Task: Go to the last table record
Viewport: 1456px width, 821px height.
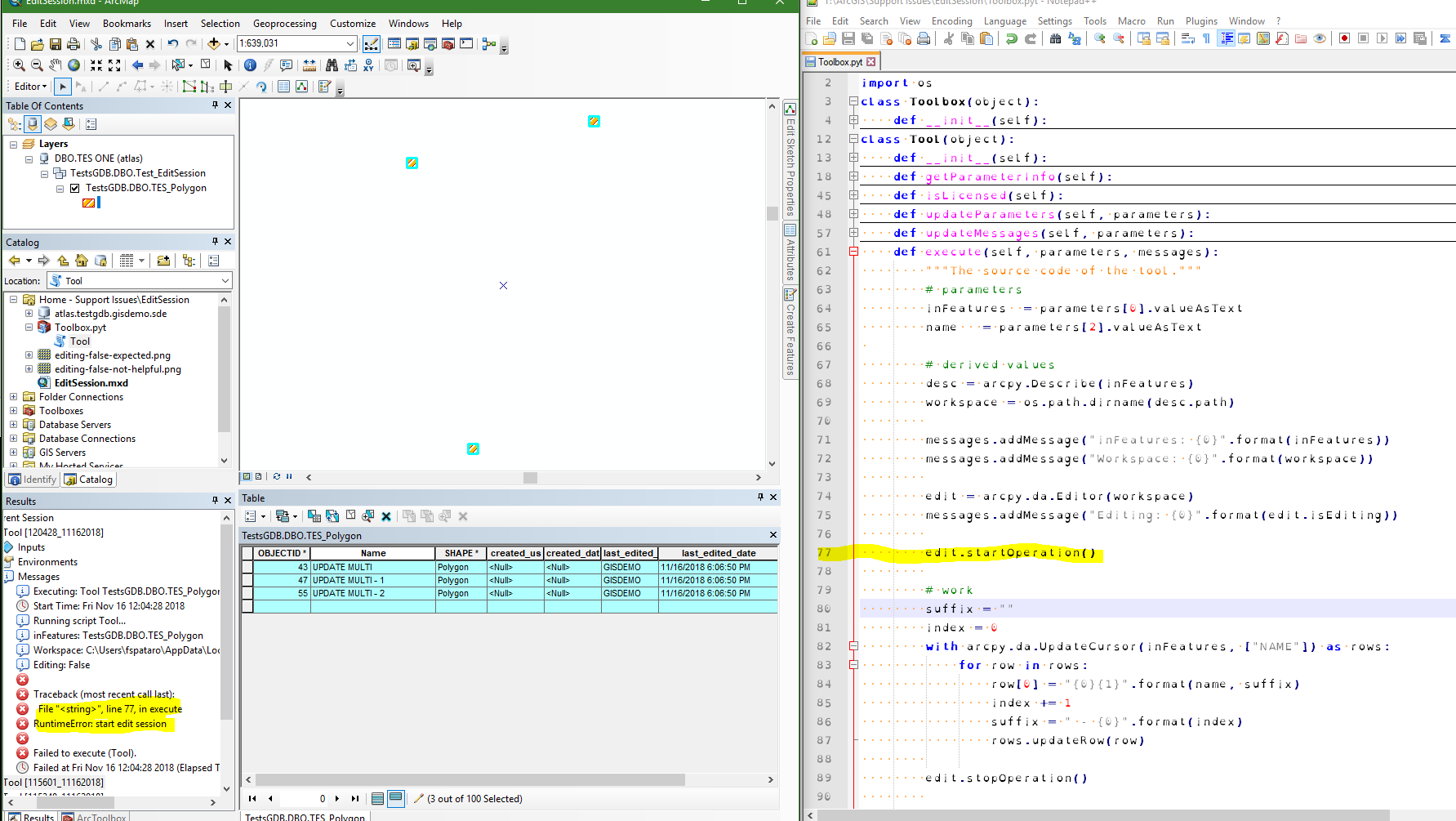Action: tap(354, 798)
